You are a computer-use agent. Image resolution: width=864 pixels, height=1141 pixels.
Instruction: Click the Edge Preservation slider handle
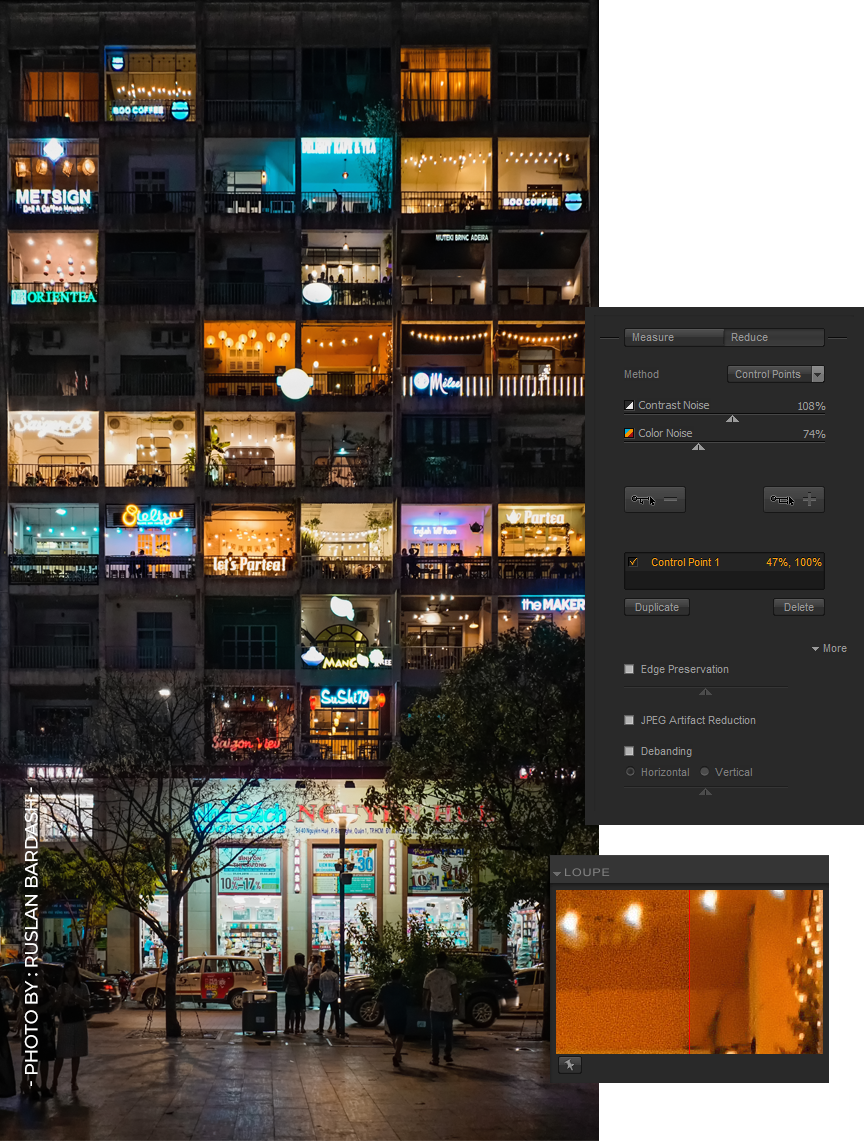705,691
